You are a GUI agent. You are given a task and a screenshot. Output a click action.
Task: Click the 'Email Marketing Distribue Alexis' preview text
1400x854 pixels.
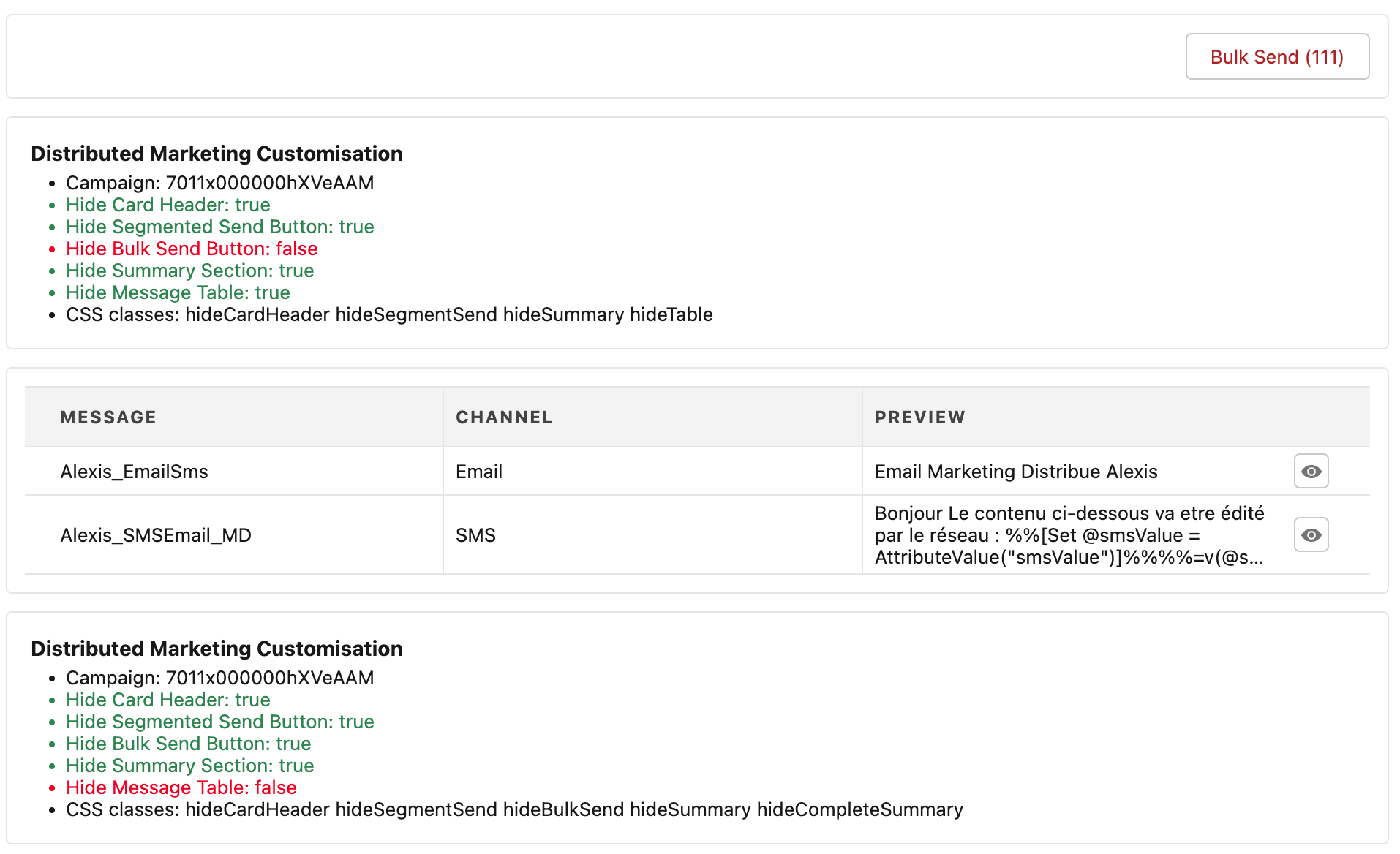[x=1016, y=472]
